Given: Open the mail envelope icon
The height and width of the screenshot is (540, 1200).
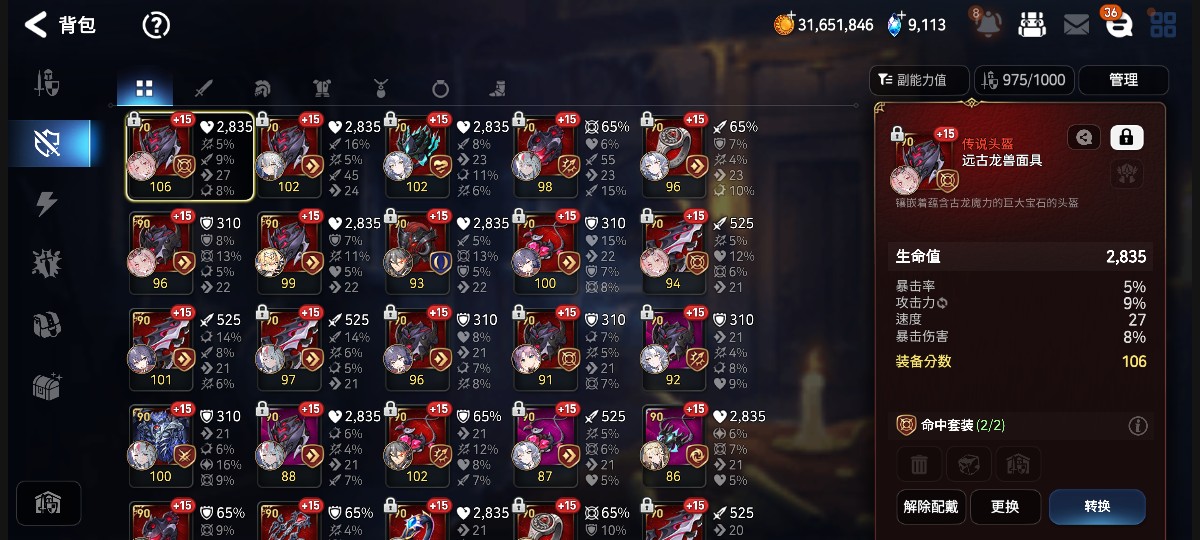Looking at the screenshot, I should tap(1076, 25).
